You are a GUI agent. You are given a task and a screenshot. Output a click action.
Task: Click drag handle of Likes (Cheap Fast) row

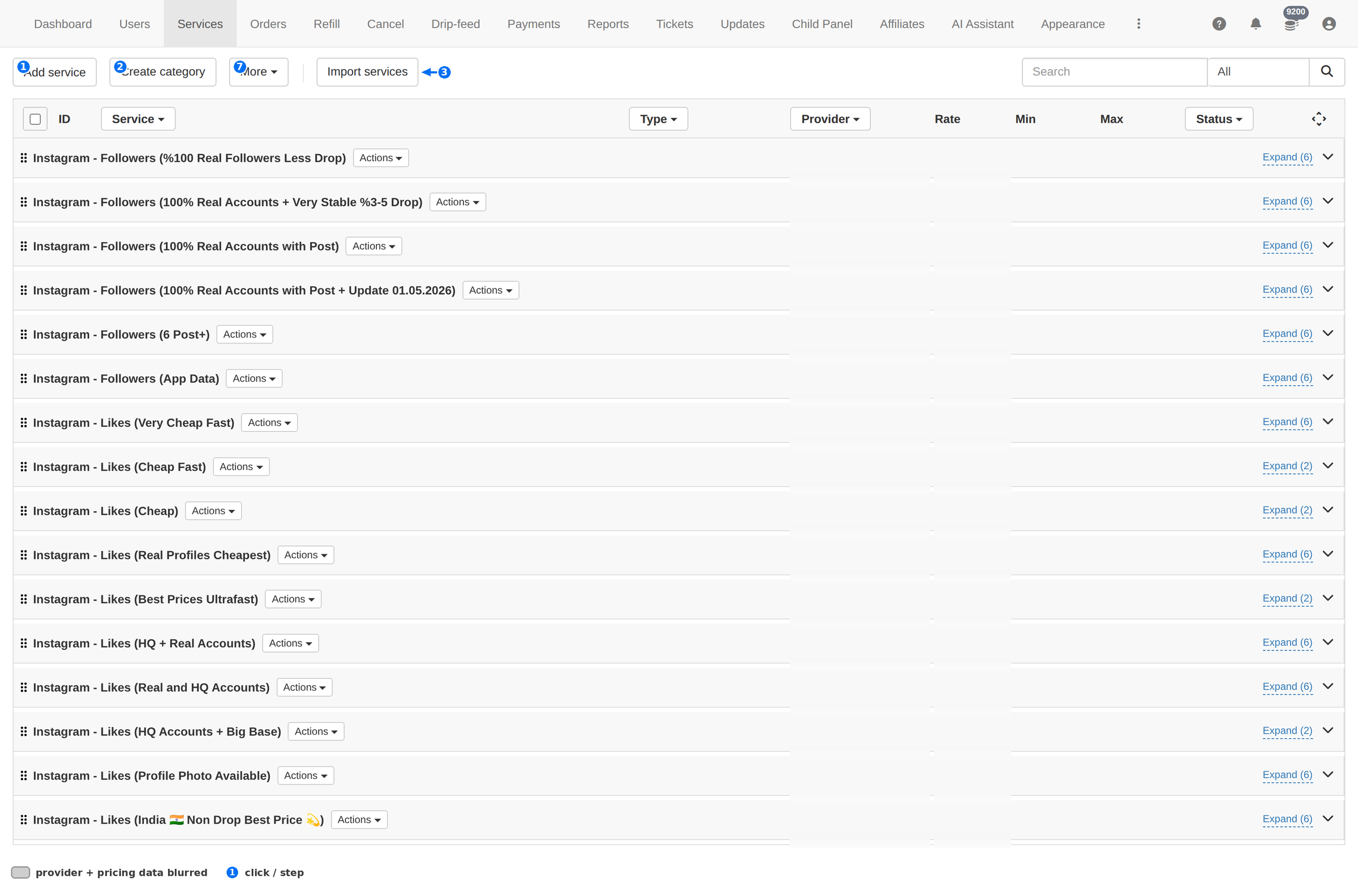pos(23,467)
